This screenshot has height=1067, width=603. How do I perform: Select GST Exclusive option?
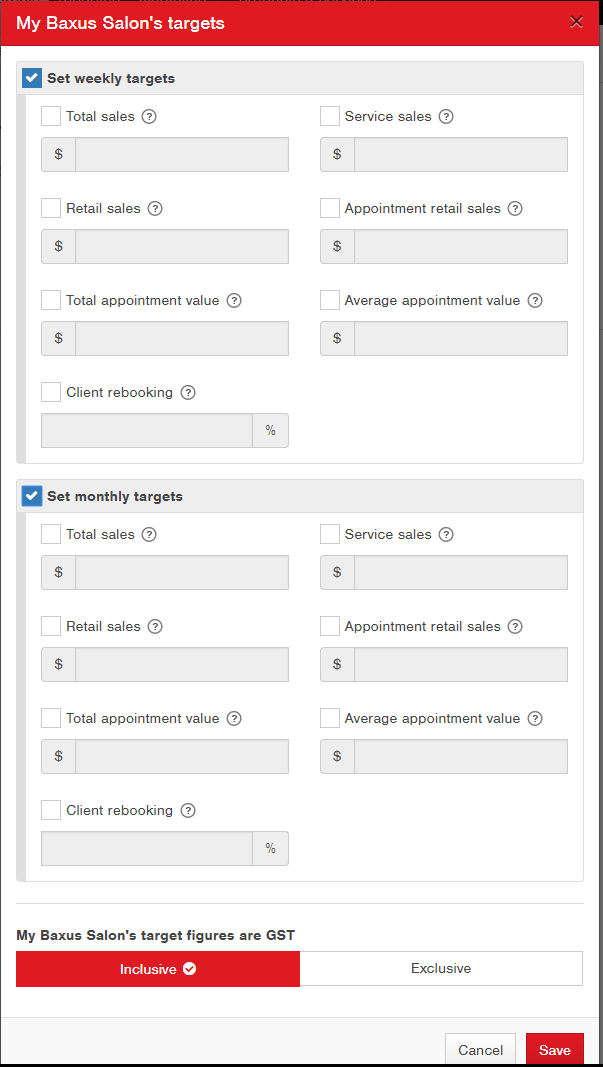(441, 968)
